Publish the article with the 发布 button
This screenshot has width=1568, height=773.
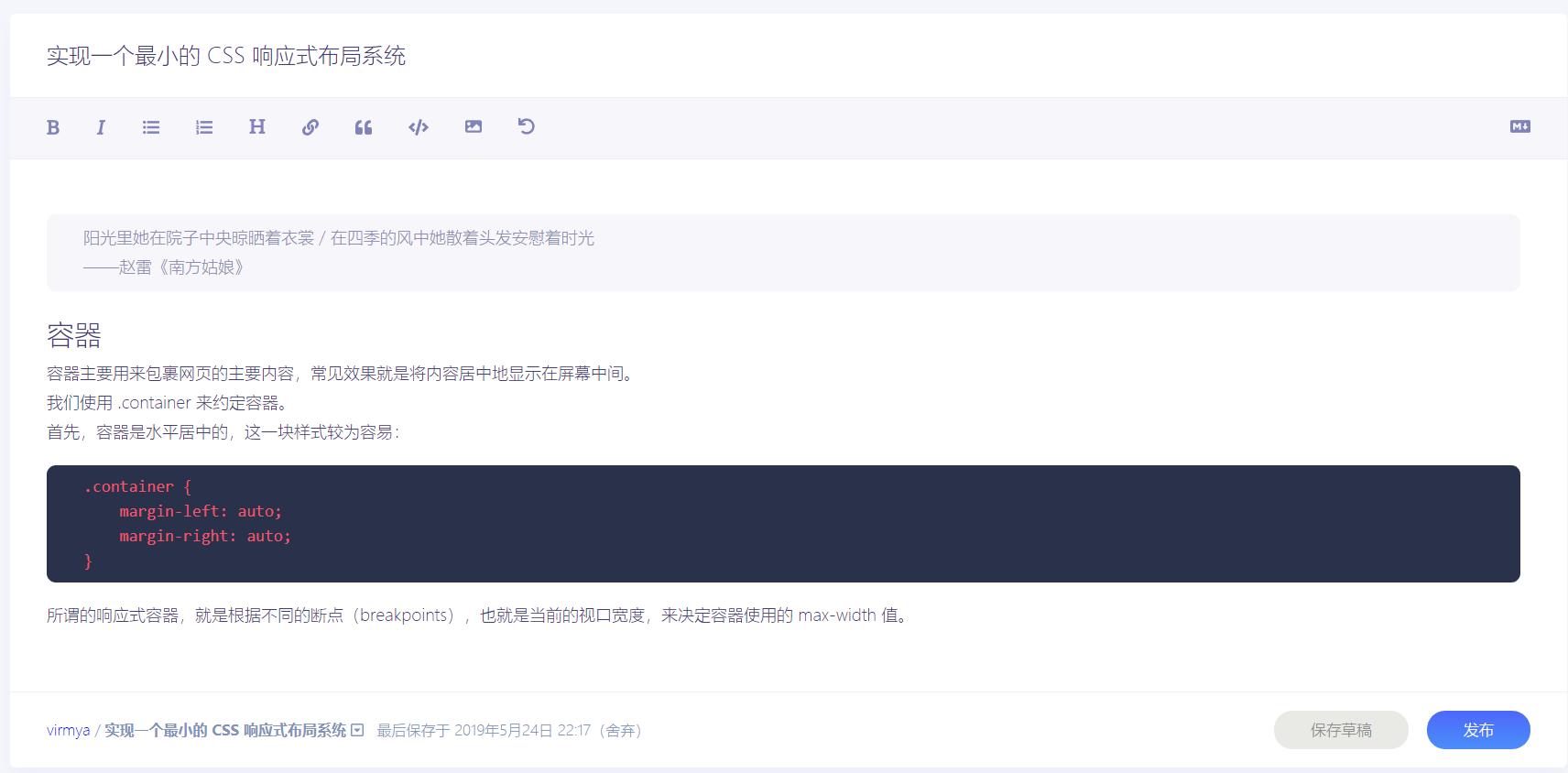tap(1478, 730)
